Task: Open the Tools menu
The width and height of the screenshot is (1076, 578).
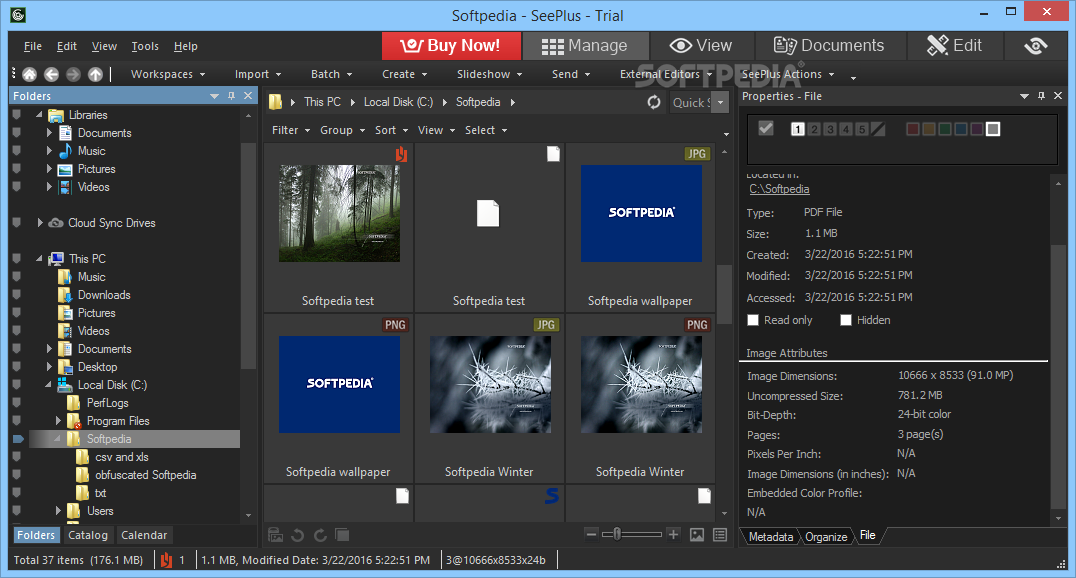Action: pyautogui.click(x=145, y=46)
